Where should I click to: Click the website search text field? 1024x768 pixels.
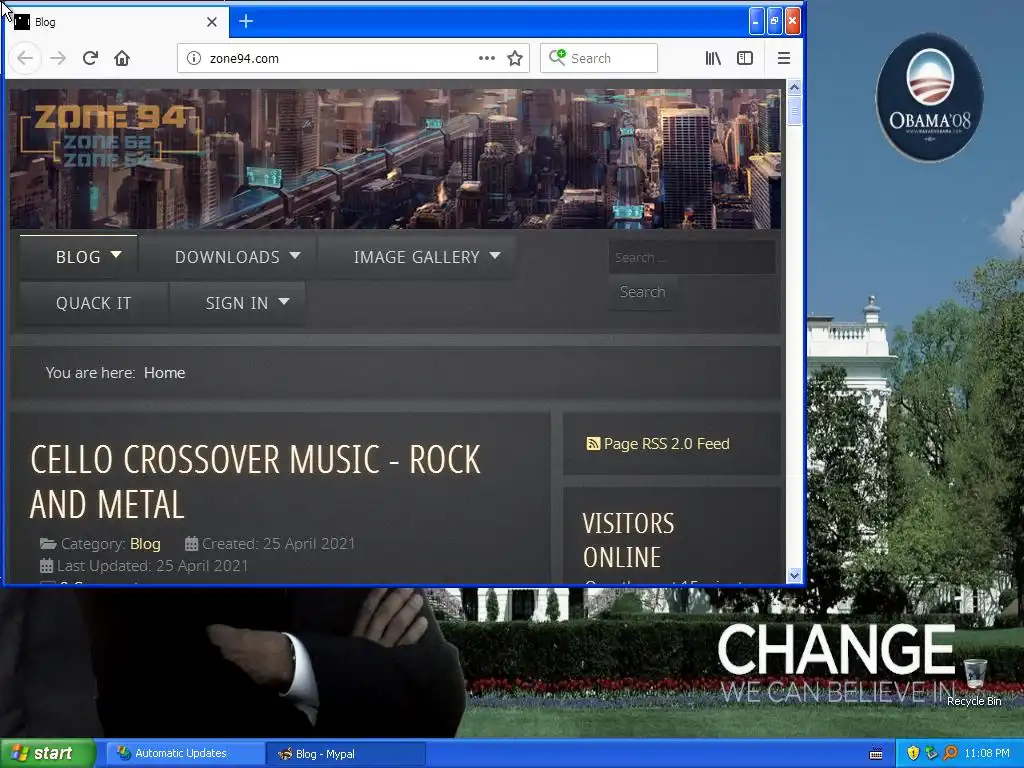(x=692, y=257)
